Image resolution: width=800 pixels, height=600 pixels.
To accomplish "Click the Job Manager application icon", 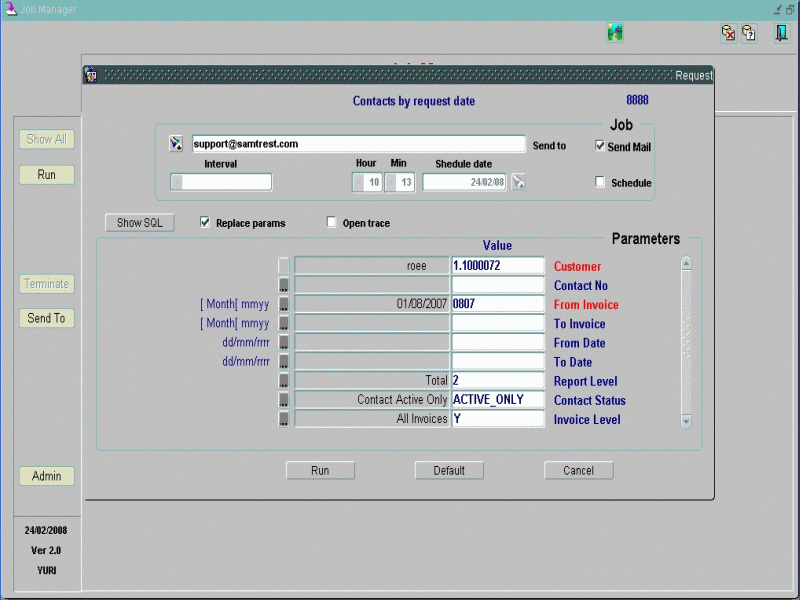I will [x=10, y=9].
